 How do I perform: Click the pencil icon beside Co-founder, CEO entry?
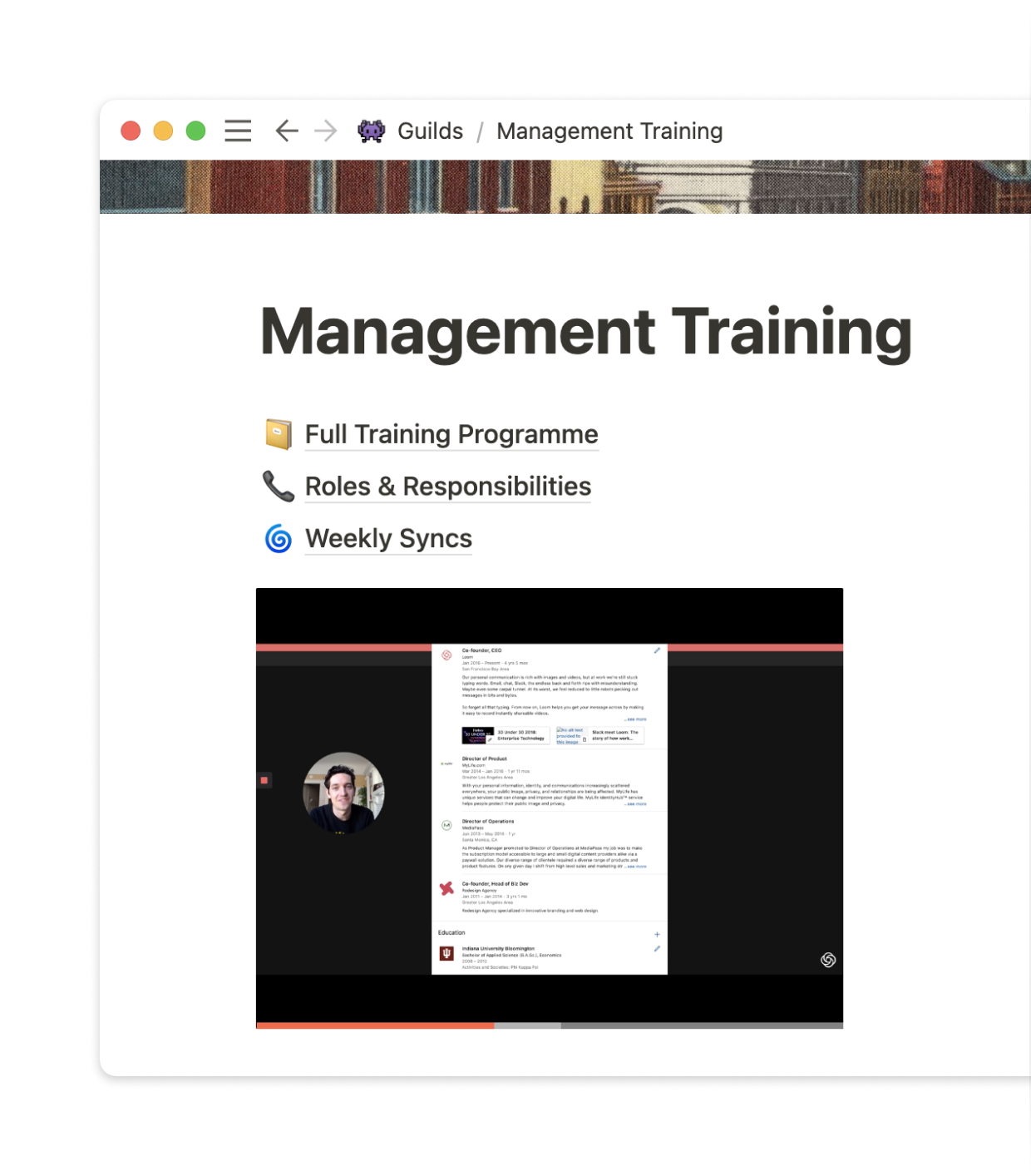click(x=657, y=650)
